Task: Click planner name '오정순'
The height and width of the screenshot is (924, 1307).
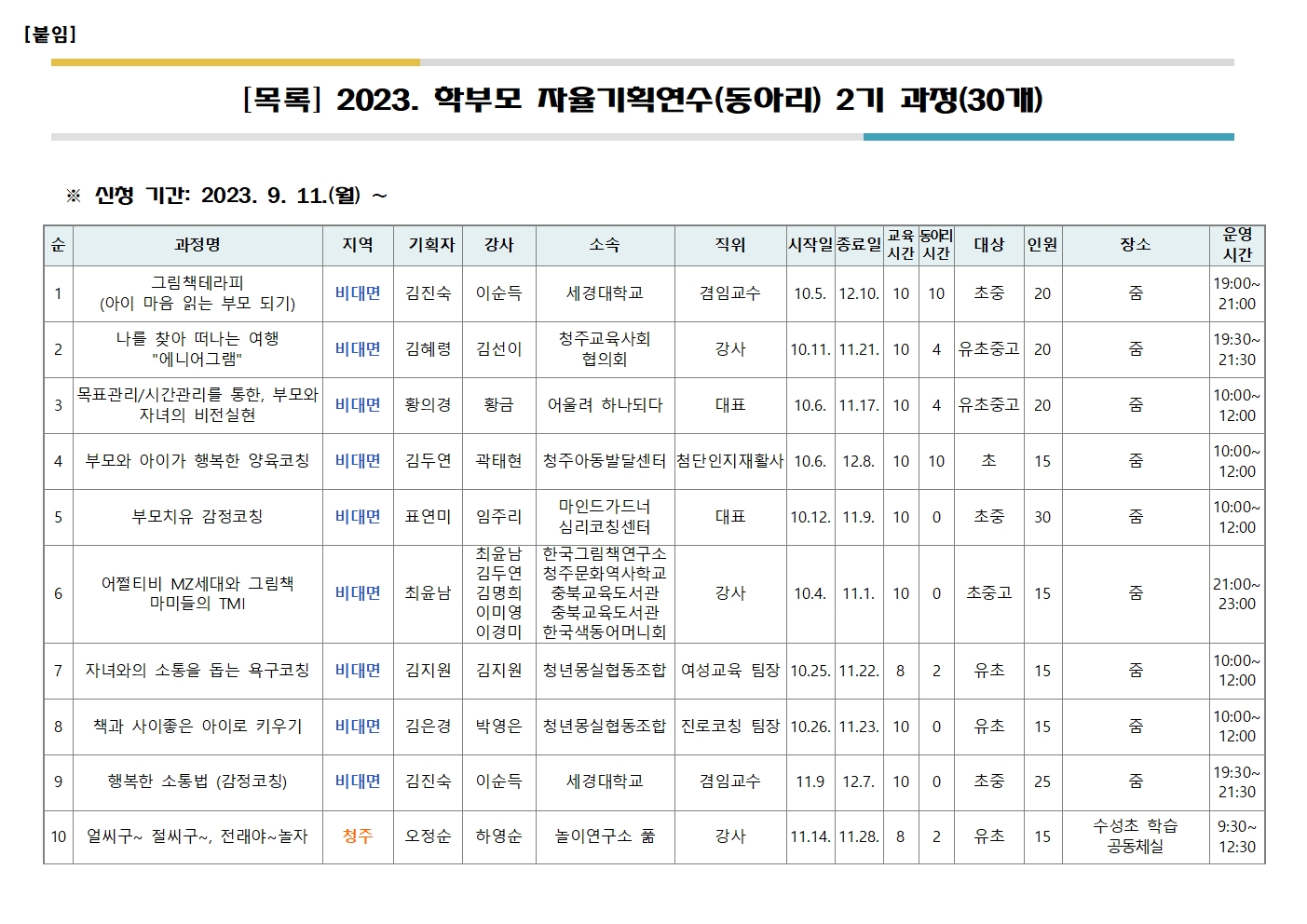Action: pos(429,836)
